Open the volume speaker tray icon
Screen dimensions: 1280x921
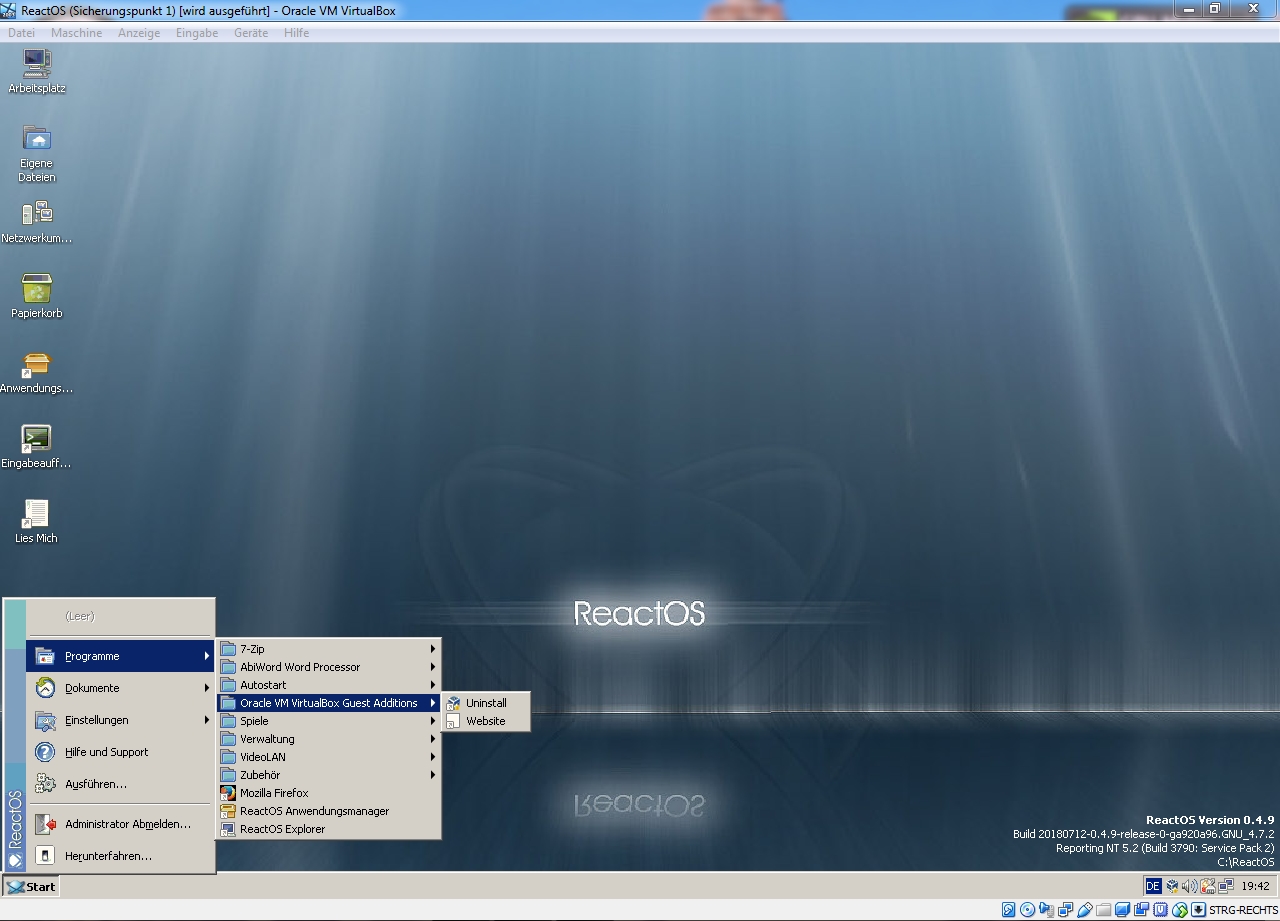[x=1190, y=886]
